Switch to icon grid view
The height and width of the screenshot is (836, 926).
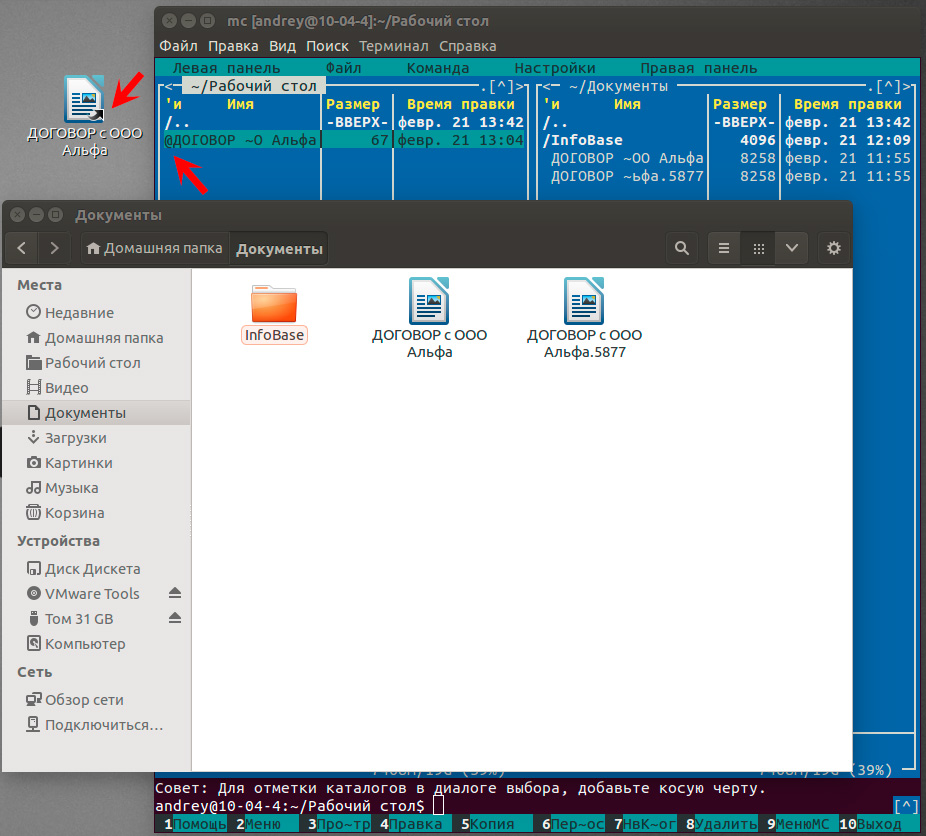click(x=760, y=248)
